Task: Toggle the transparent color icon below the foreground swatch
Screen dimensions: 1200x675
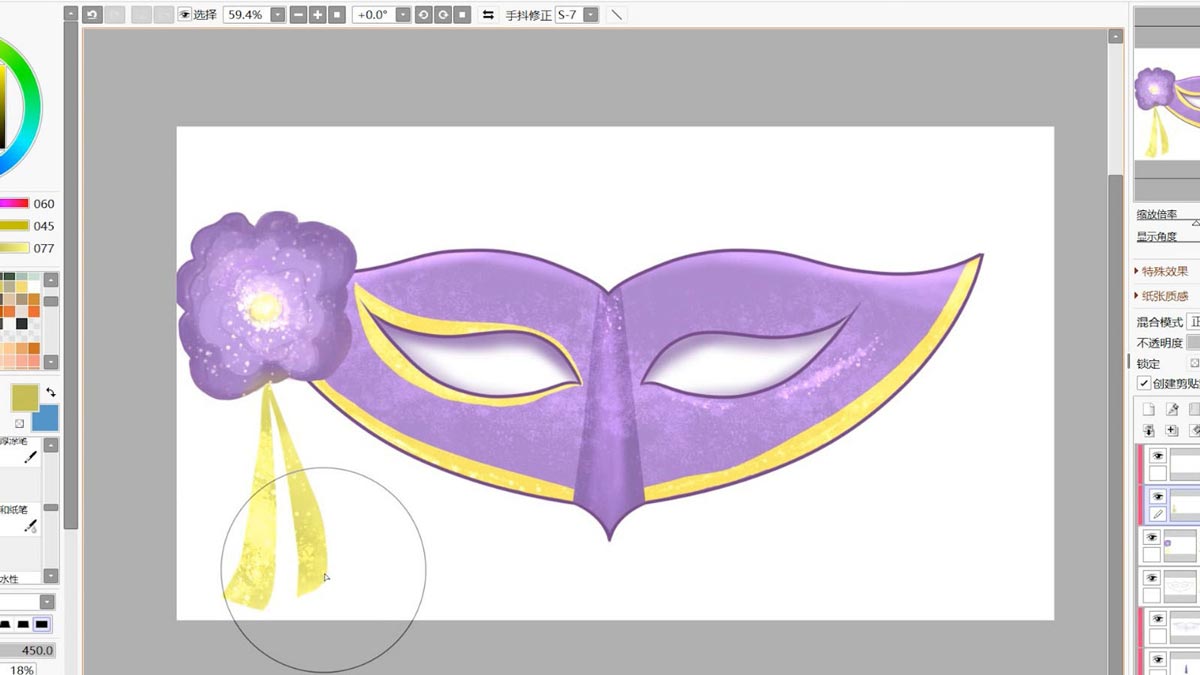Action: (19, 423)
